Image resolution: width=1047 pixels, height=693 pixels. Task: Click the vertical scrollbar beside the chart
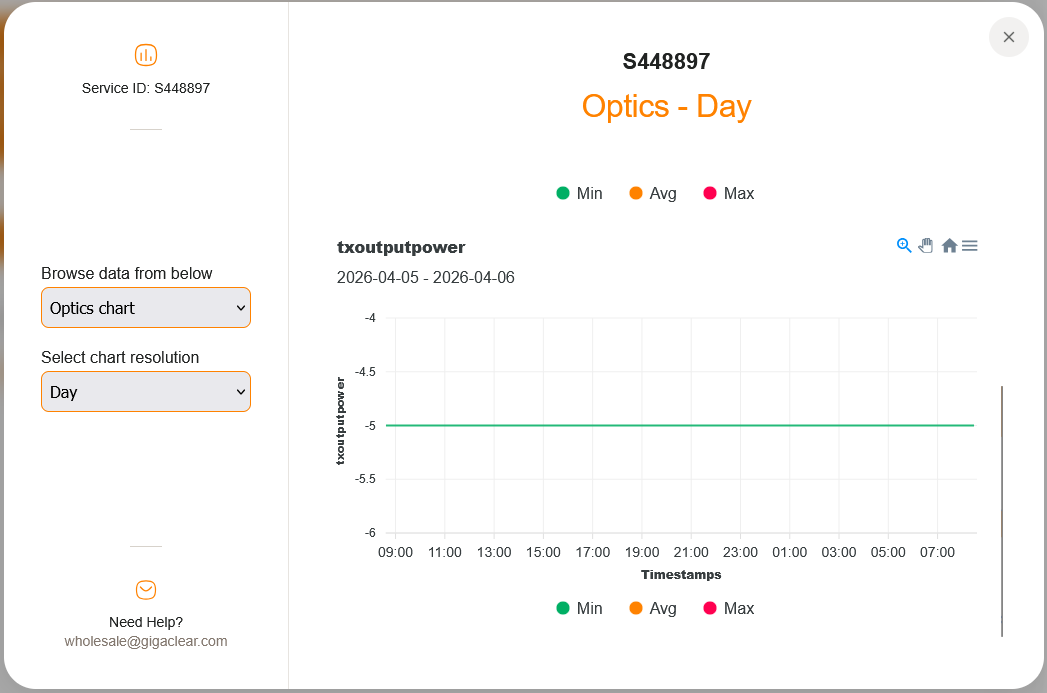coord(1002,510)
